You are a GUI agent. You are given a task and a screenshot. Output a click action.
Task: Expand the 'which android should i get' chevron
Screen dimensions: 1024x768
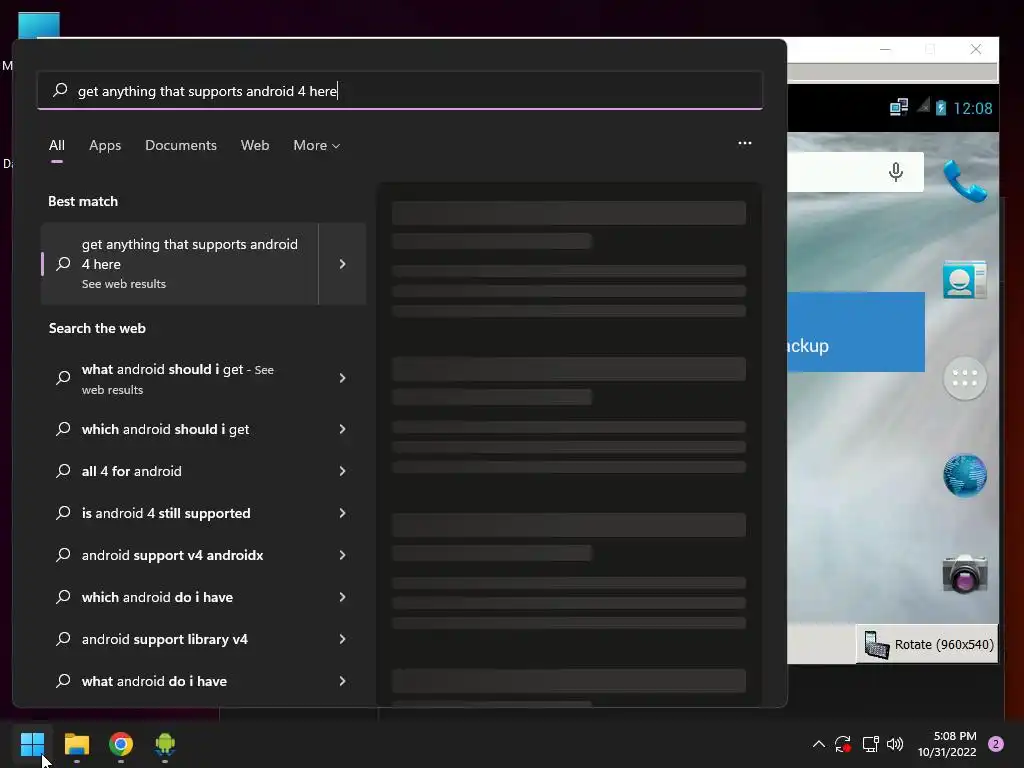pos(342,429)
